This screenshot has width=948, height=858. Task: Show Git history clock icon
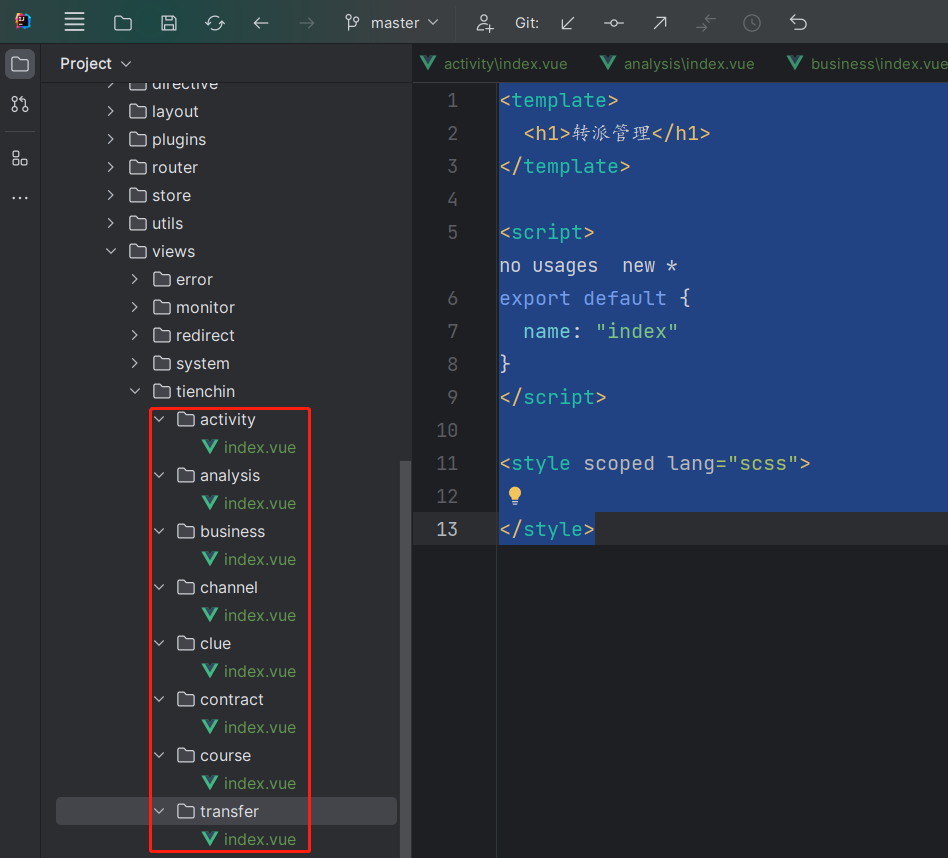(x=752, y=23)
